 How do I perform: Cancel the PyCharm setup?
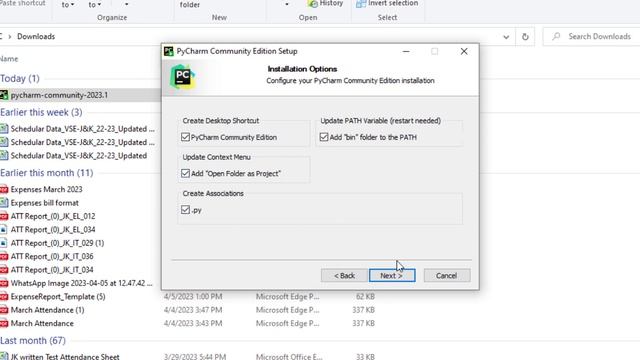(x=447, y=276)
